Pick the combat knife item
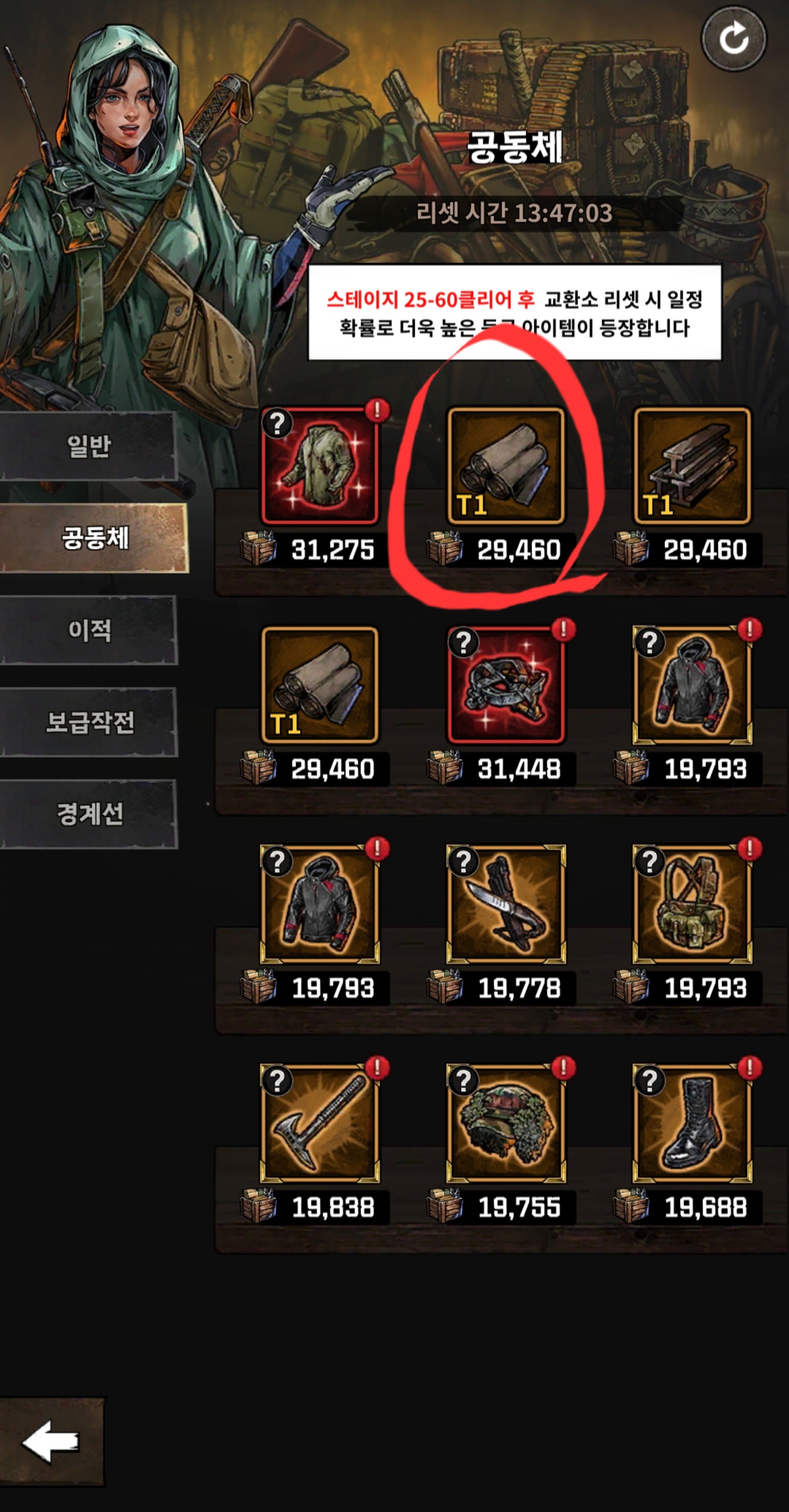Viewport: 789px width, 1512px height. pyautogui.click(x=506, y=904)
